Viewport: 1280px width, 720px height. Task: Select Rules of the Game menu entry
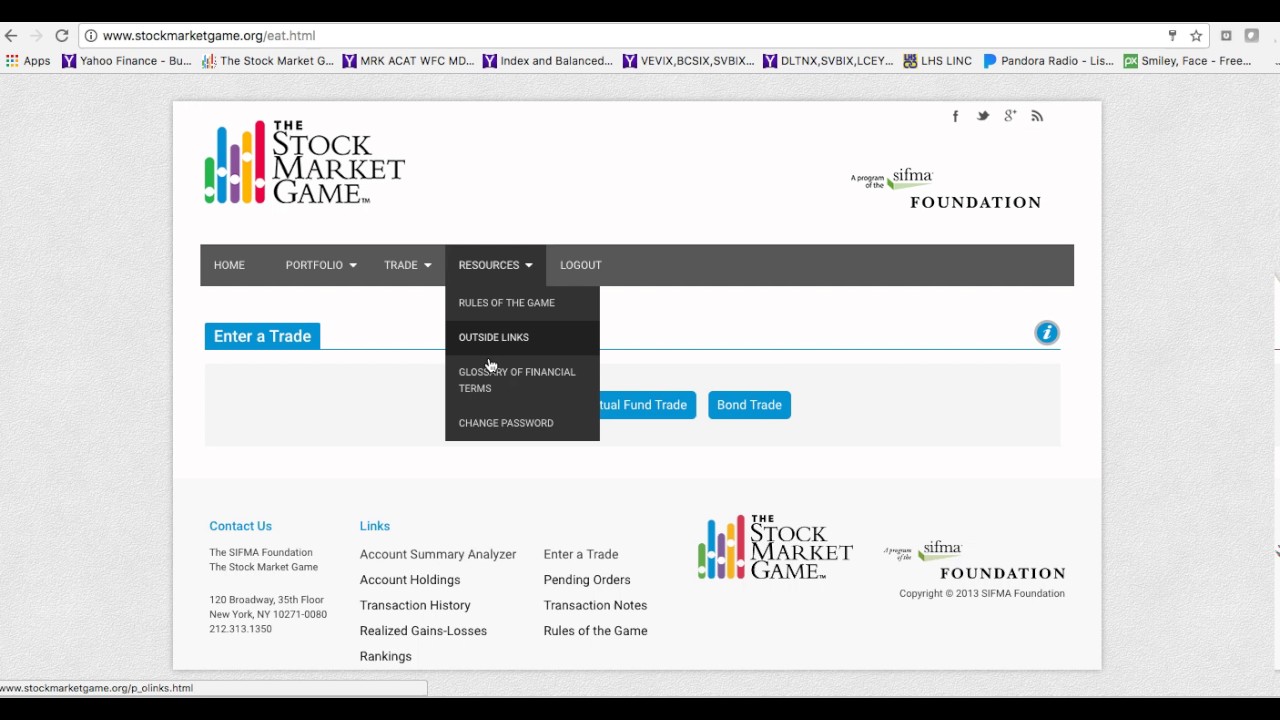tap(522, 303)
